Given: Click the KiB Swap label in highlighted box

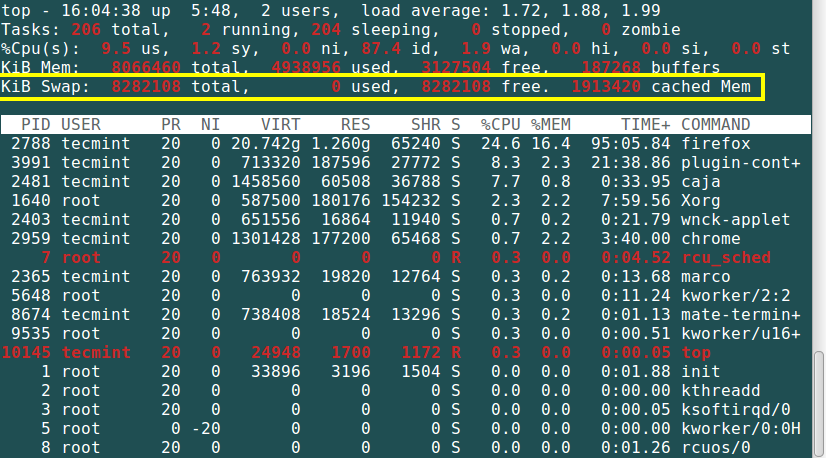Looking at the screenshot, I should (45, 87).
